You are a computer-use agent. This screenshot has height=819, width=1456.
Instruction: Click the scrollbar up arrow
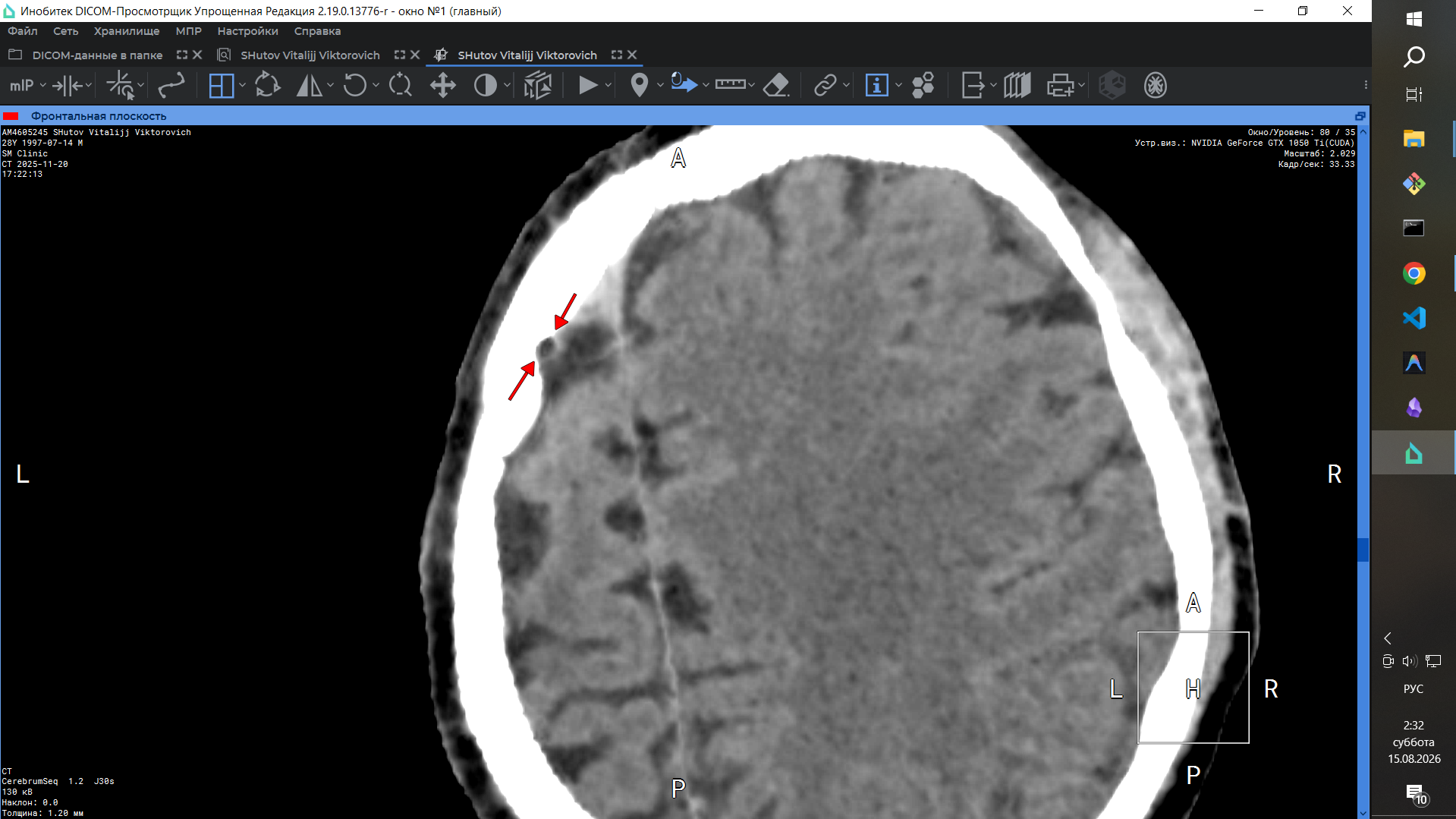(1363, 131)
